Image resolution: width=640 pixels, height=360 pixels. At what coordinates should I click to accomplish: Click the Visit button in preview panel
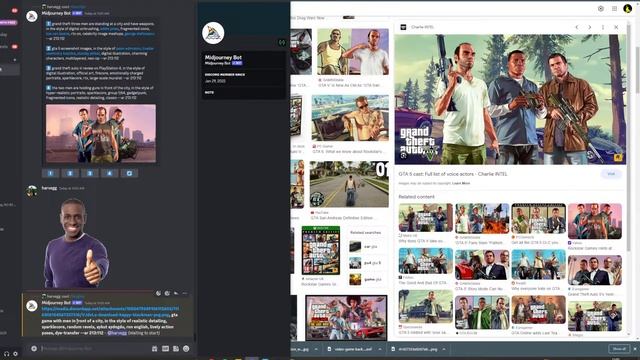(611, 174)
